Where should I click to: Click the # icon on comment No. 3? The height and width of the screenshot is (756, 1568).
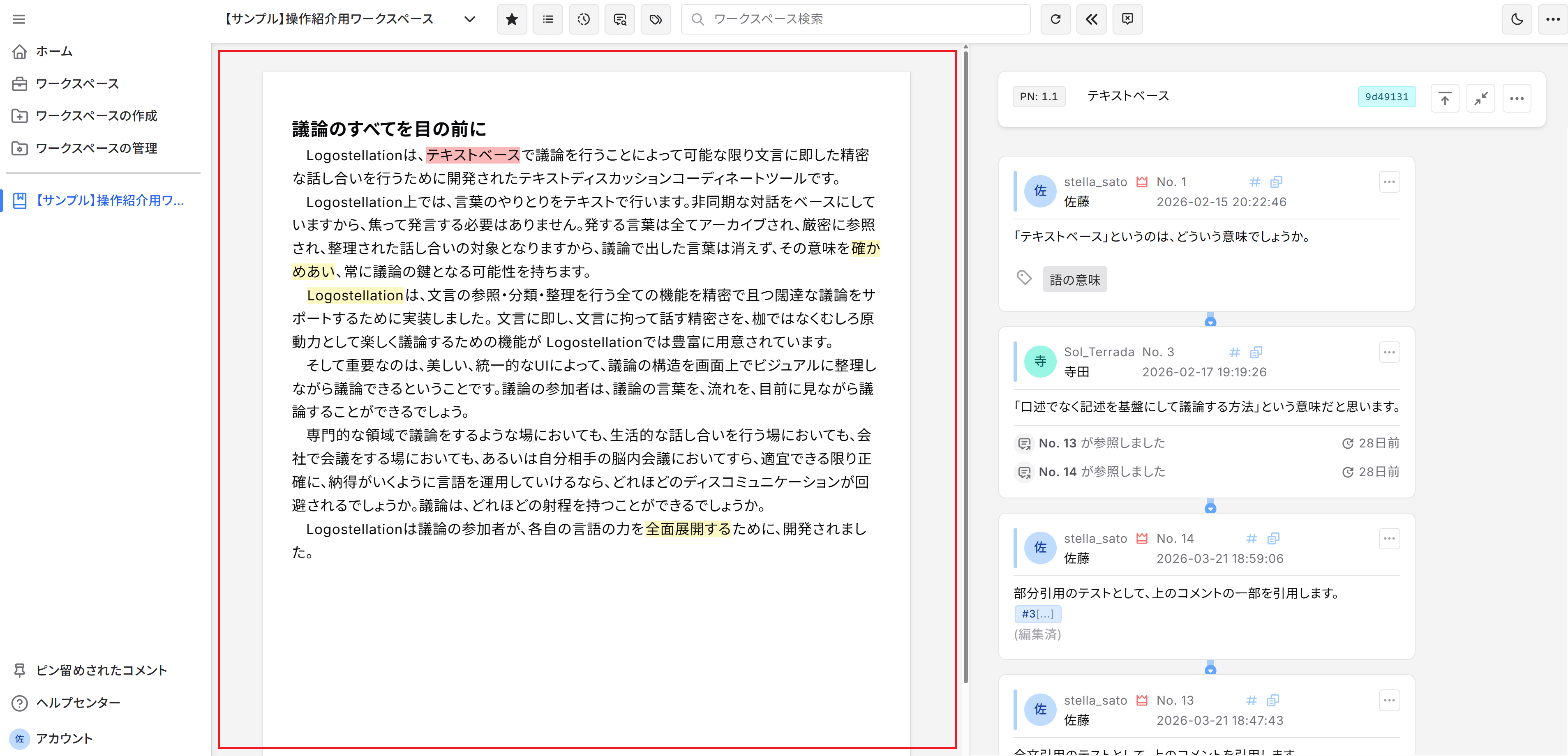[1234, 353]
